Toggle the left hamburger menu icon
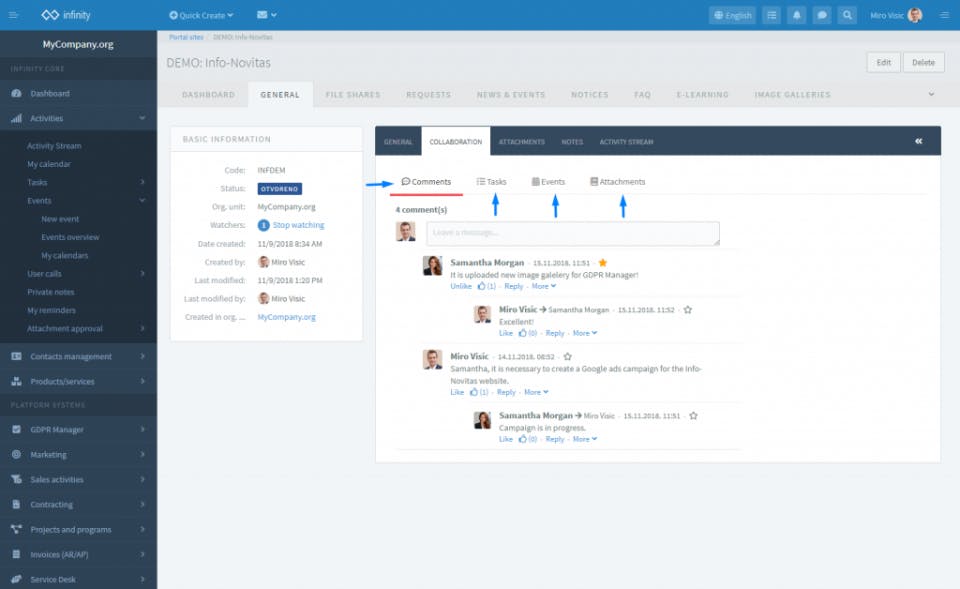The height and width of the screenshot is (589, 960). click(13, 15)
